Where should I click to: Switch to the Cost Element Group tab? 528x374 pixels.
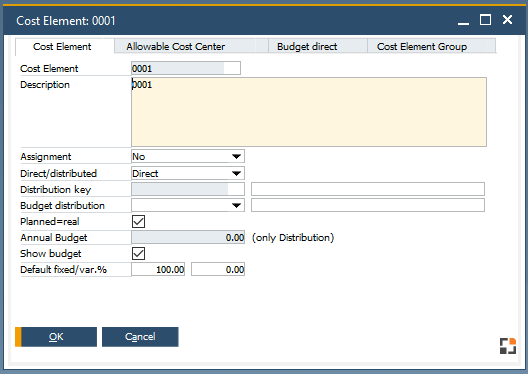(x=431, y=46)
